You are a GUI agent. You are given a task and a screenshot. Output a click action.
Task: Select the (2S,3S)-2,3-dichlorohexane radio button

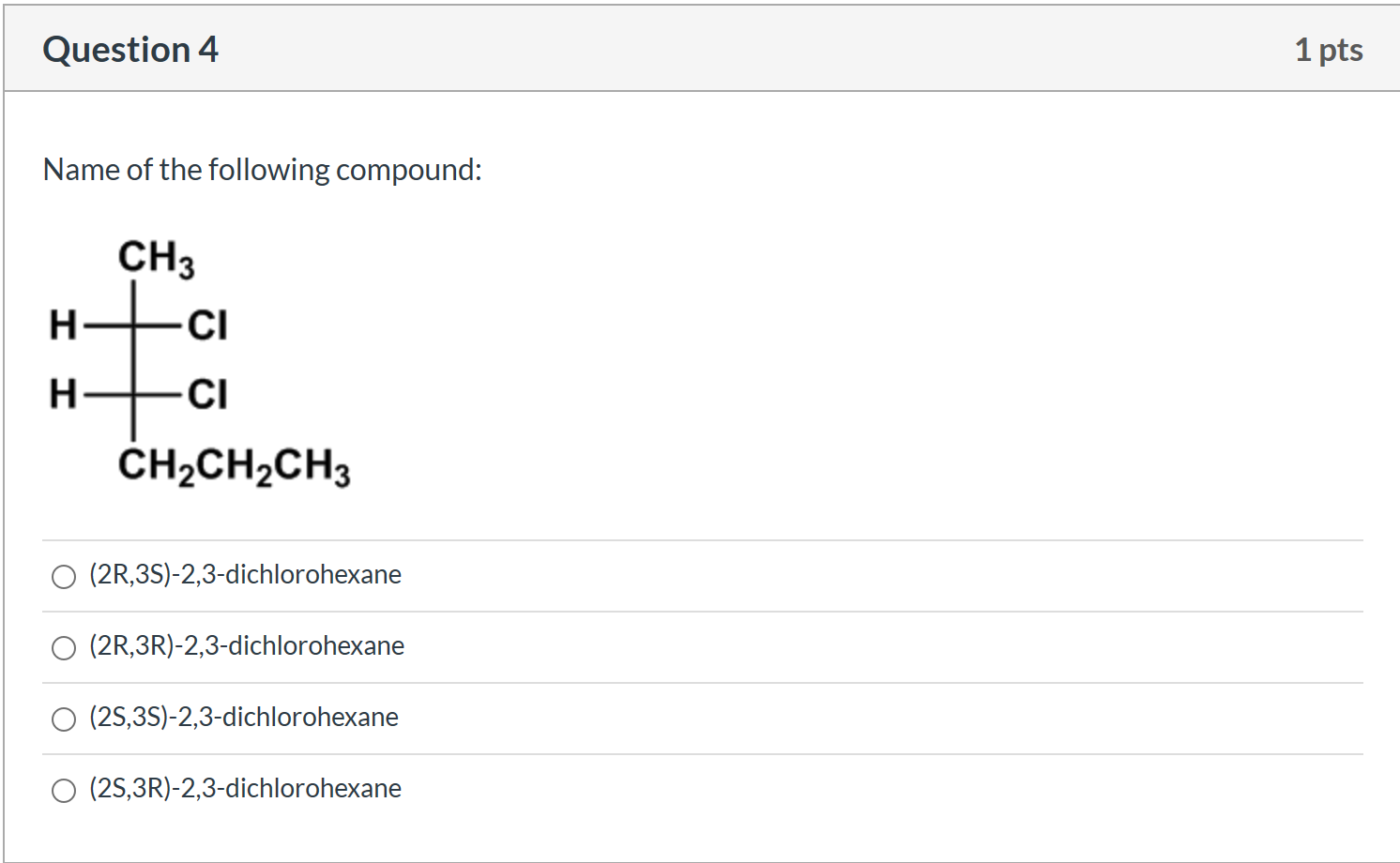(x=63, y=719)
